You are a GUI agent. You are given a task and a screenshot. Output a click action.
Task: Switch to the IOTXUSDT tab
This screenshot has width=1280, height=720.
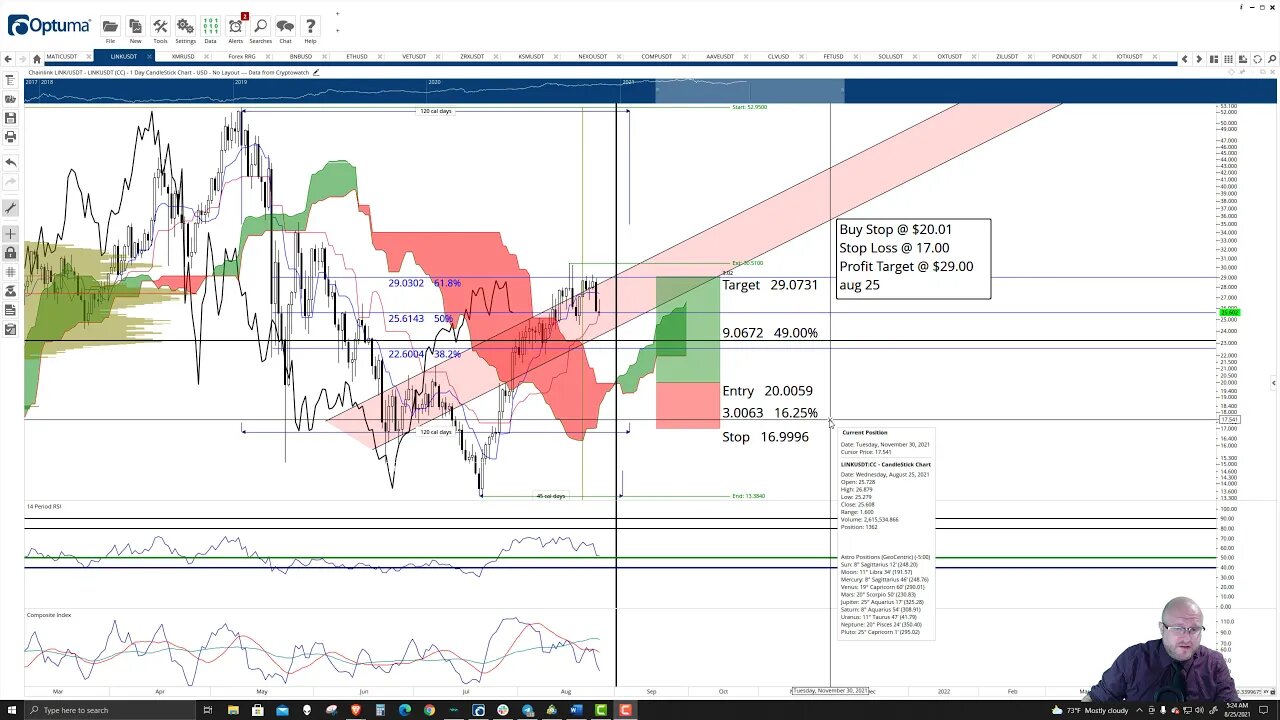[x=1129, y=57]
